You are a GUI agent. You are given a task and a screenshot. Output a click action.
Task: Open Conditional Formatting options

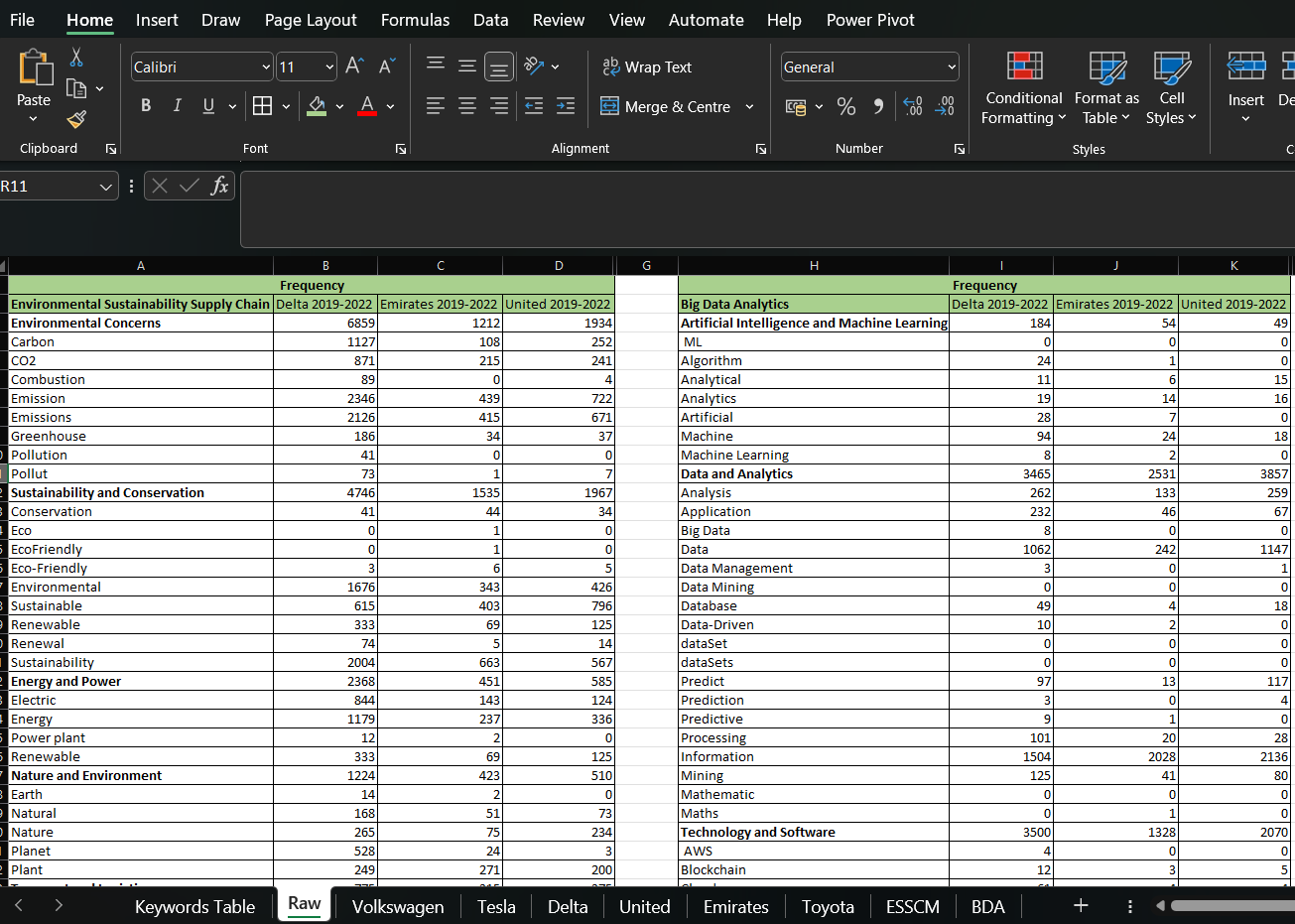(1023, 89)
